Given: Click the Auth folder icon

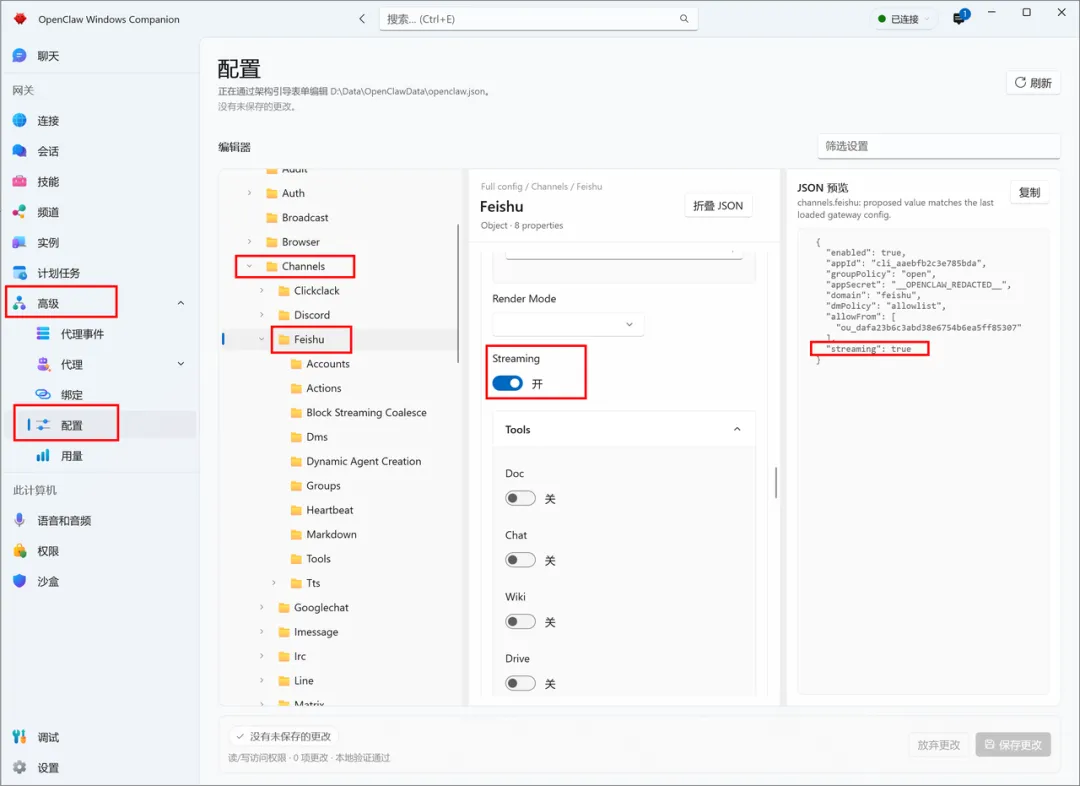Looking at the screenshot, I should tap(271, 194).
